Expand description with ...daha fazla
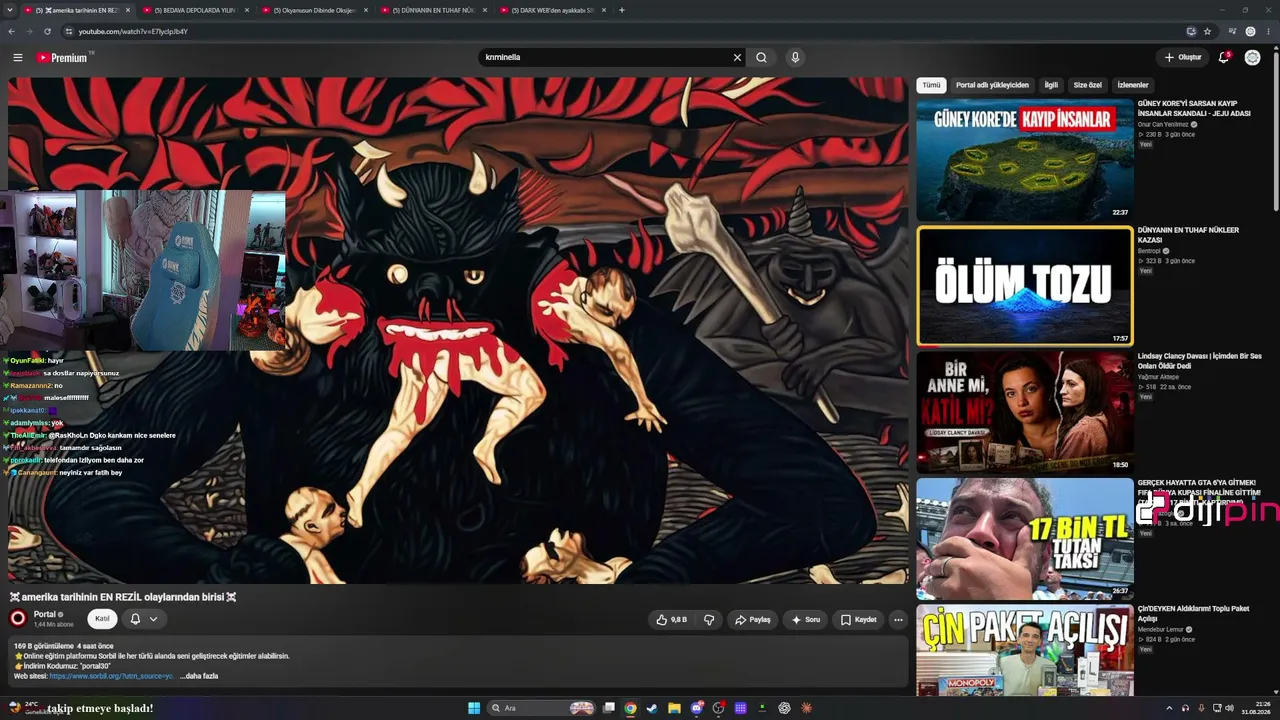The width and height of the screenshot is (1280, 720). coord(199,676)
